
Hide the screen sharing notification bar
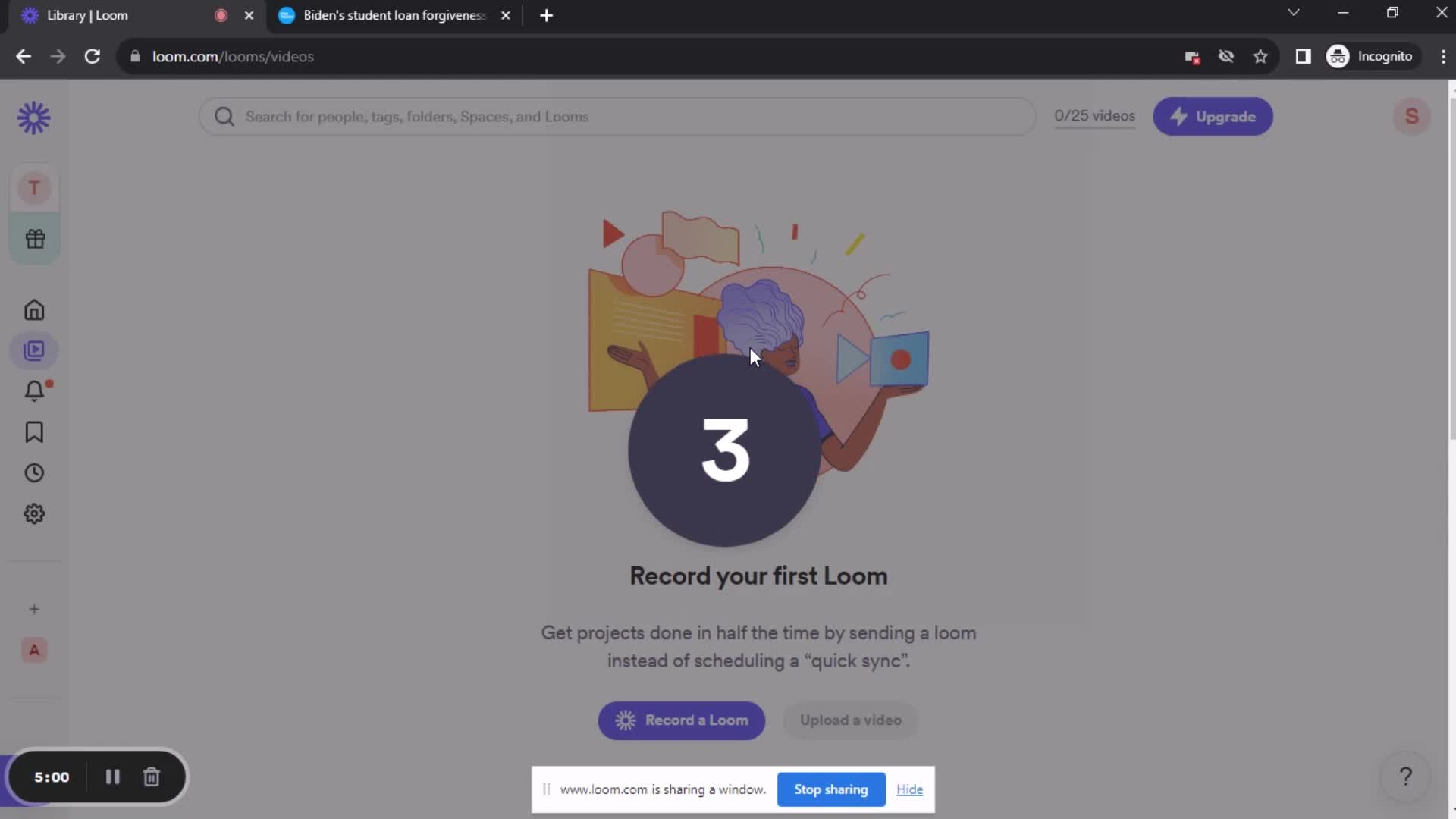click(x=910, y=789)
